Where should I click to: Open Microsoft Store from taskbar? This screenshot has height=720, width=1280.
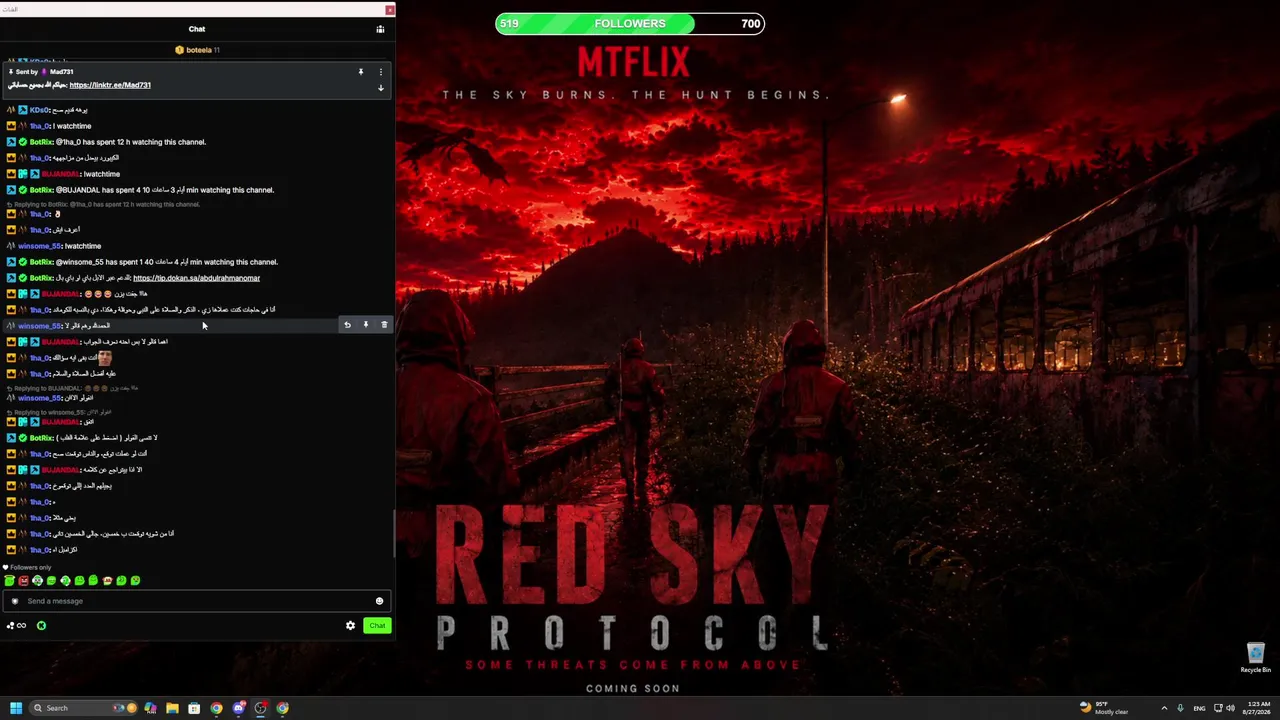coord(194,708)
